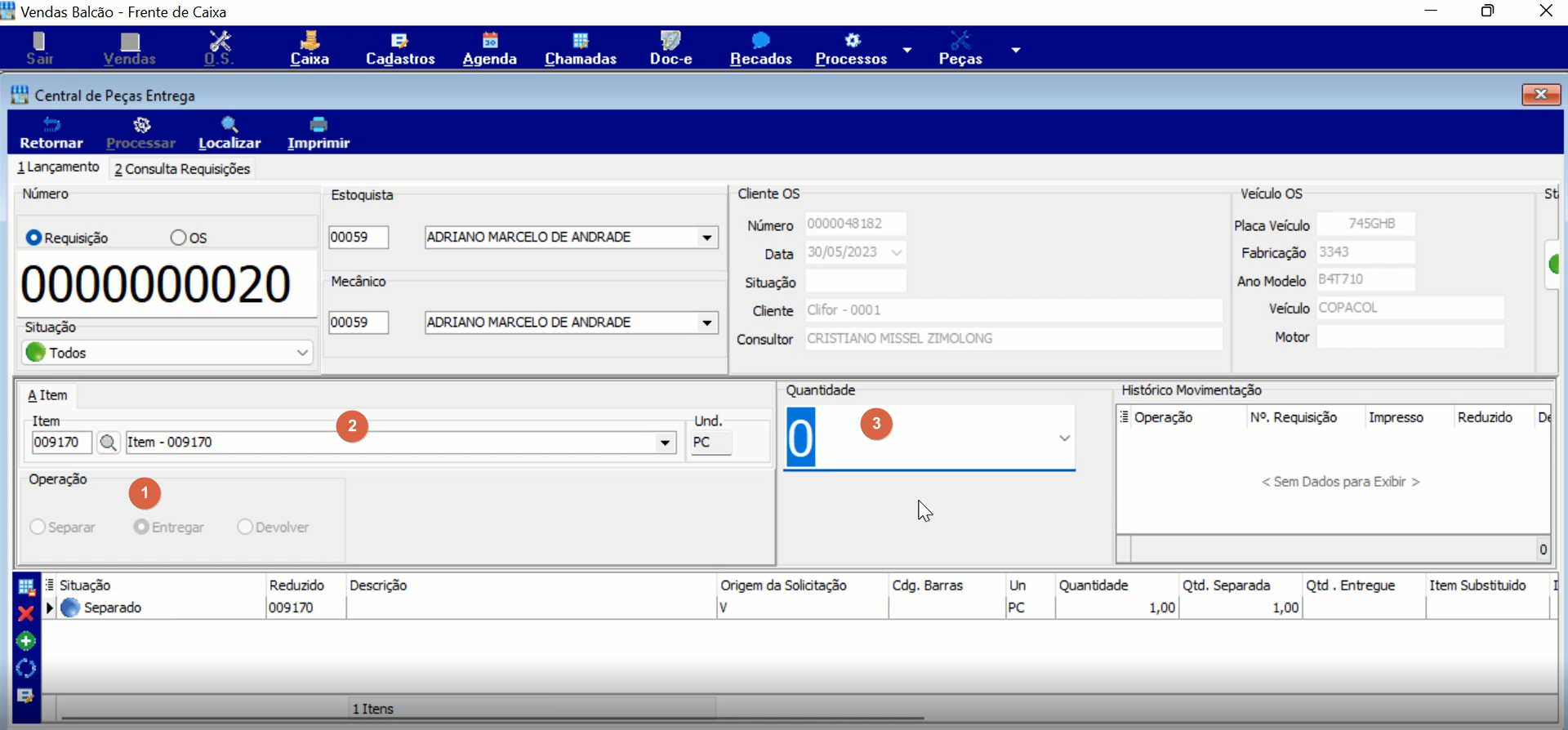
Task: Switch to Consulta Requisições tab
Action: [x=182, y=169]
